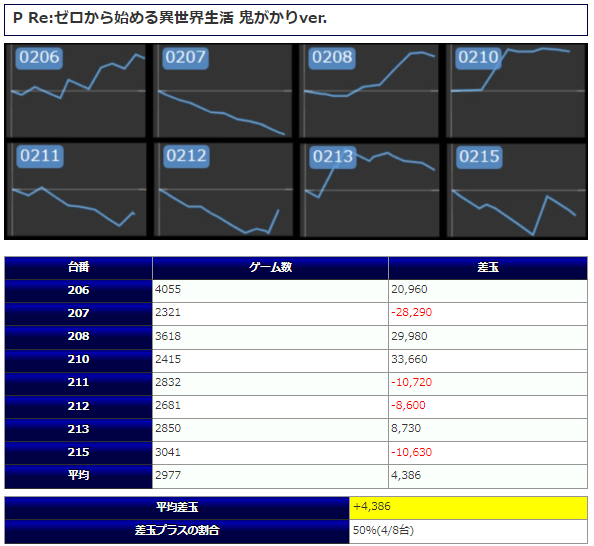This screenshot has width=594, height=546.
Task: View the 0211 graph thumbnail
Action: click(x=76, y=189)
